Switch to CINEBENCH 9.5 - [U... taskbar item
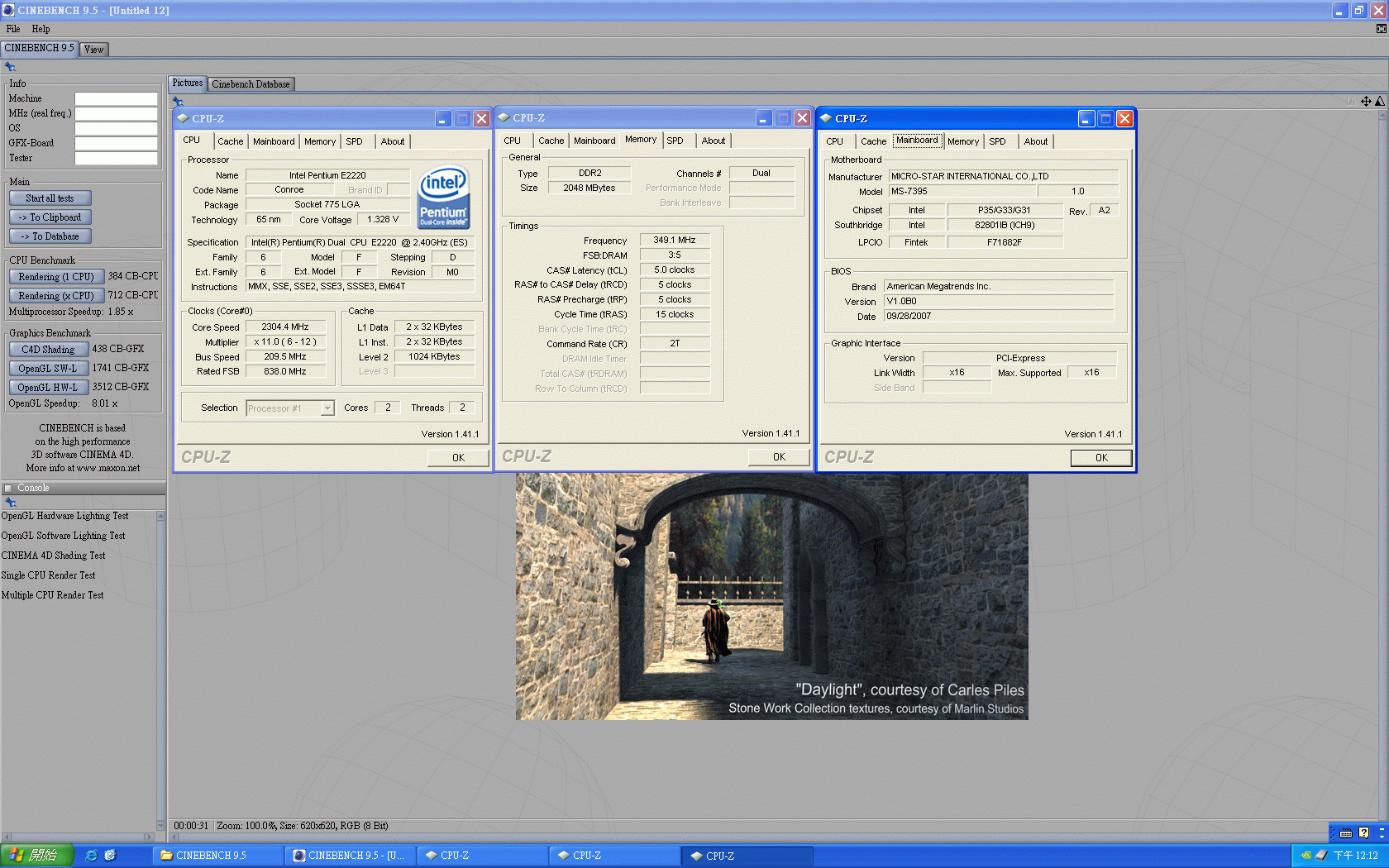 (x=350, y=856)
